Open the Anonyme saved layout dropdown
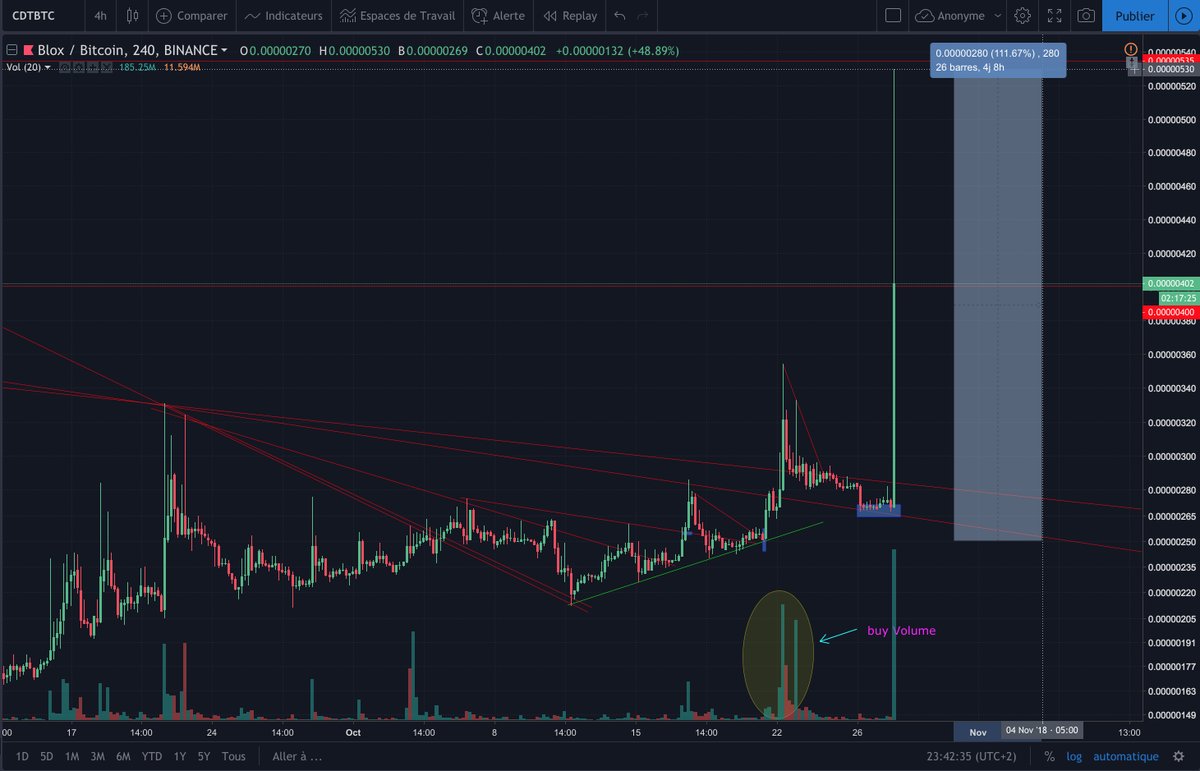 coord(957,16)
